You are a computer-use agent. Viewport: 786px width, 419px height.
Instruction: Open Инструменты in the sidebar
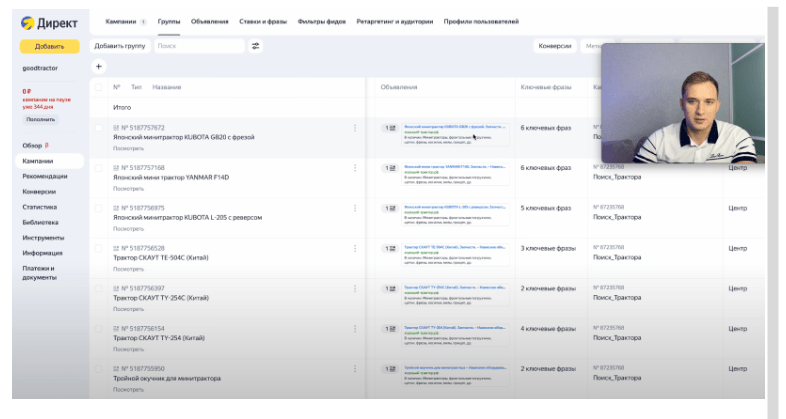[x=43, y=238]
